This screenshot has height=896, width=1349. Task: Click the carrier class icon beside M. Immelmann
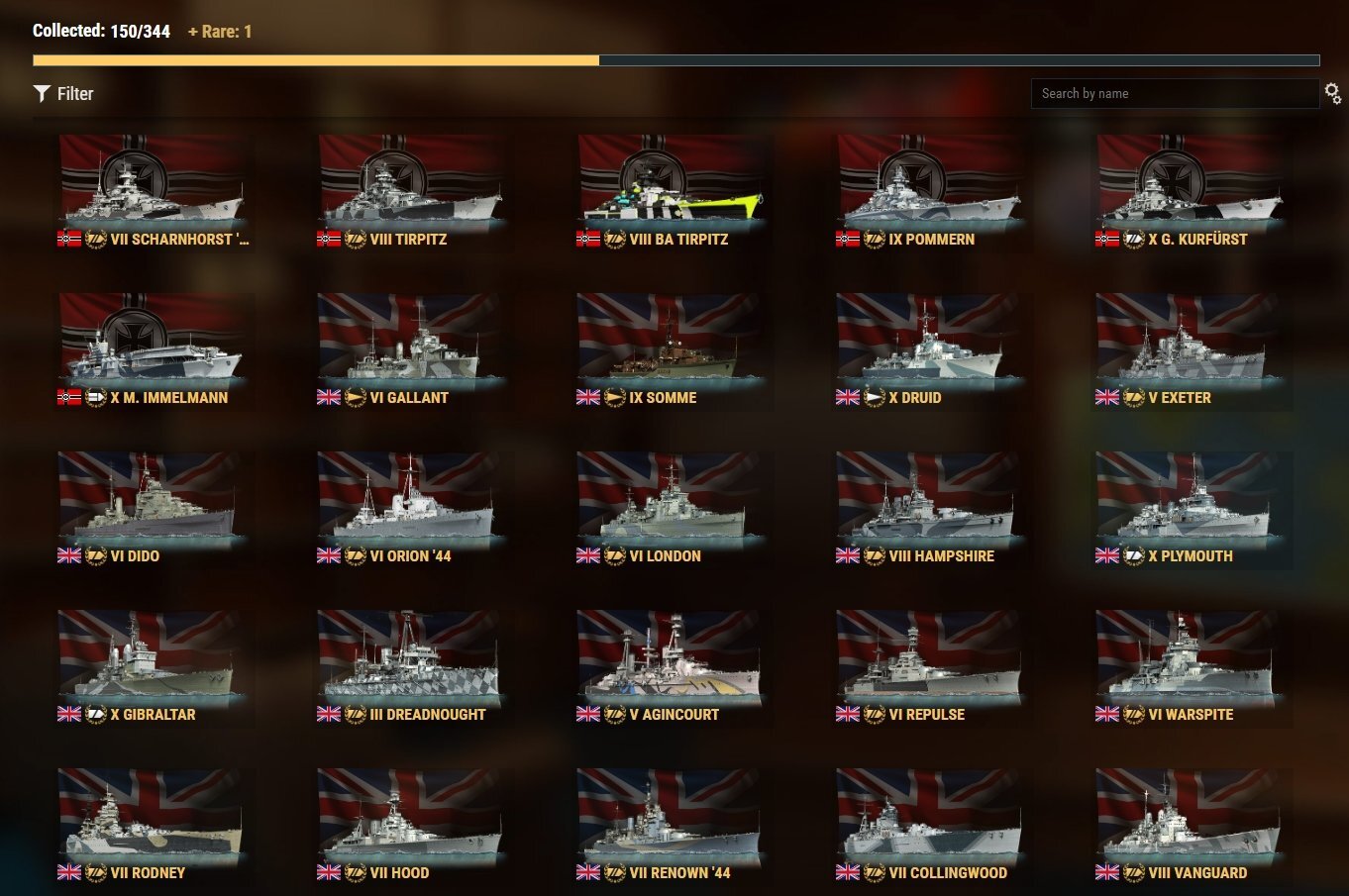click(96, 397)
